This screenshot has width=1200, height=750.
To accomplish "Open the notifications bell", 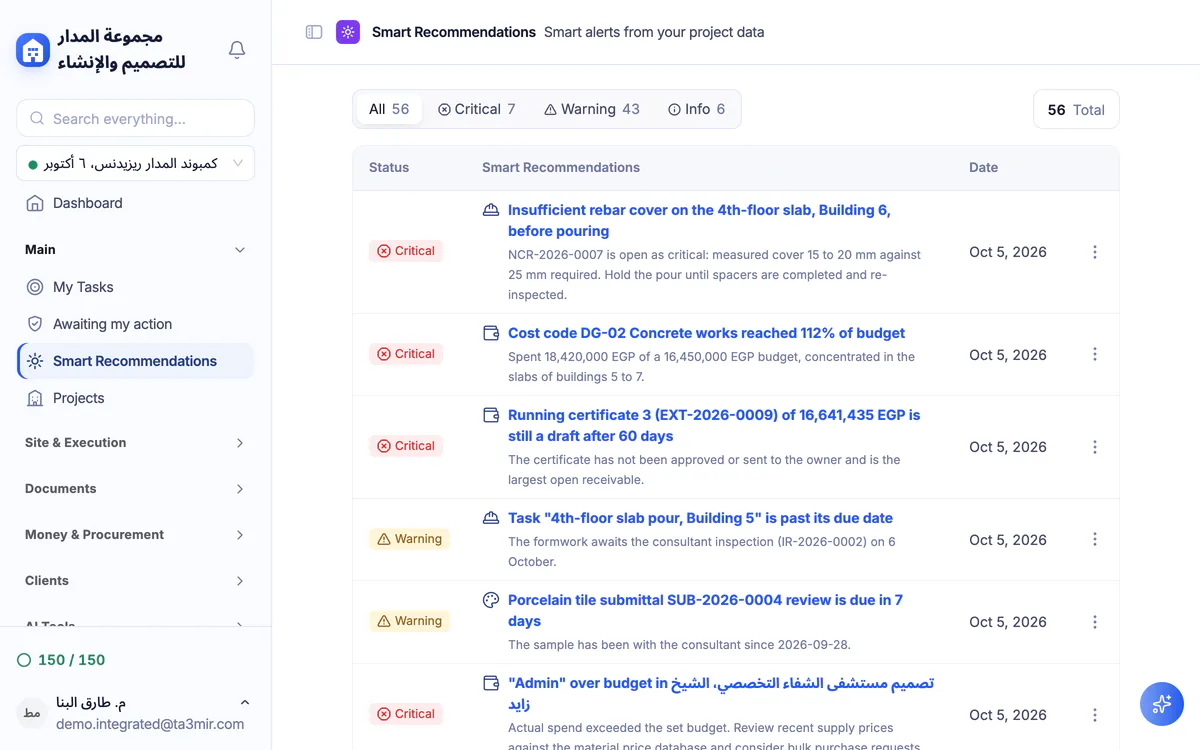I will 237,50.
